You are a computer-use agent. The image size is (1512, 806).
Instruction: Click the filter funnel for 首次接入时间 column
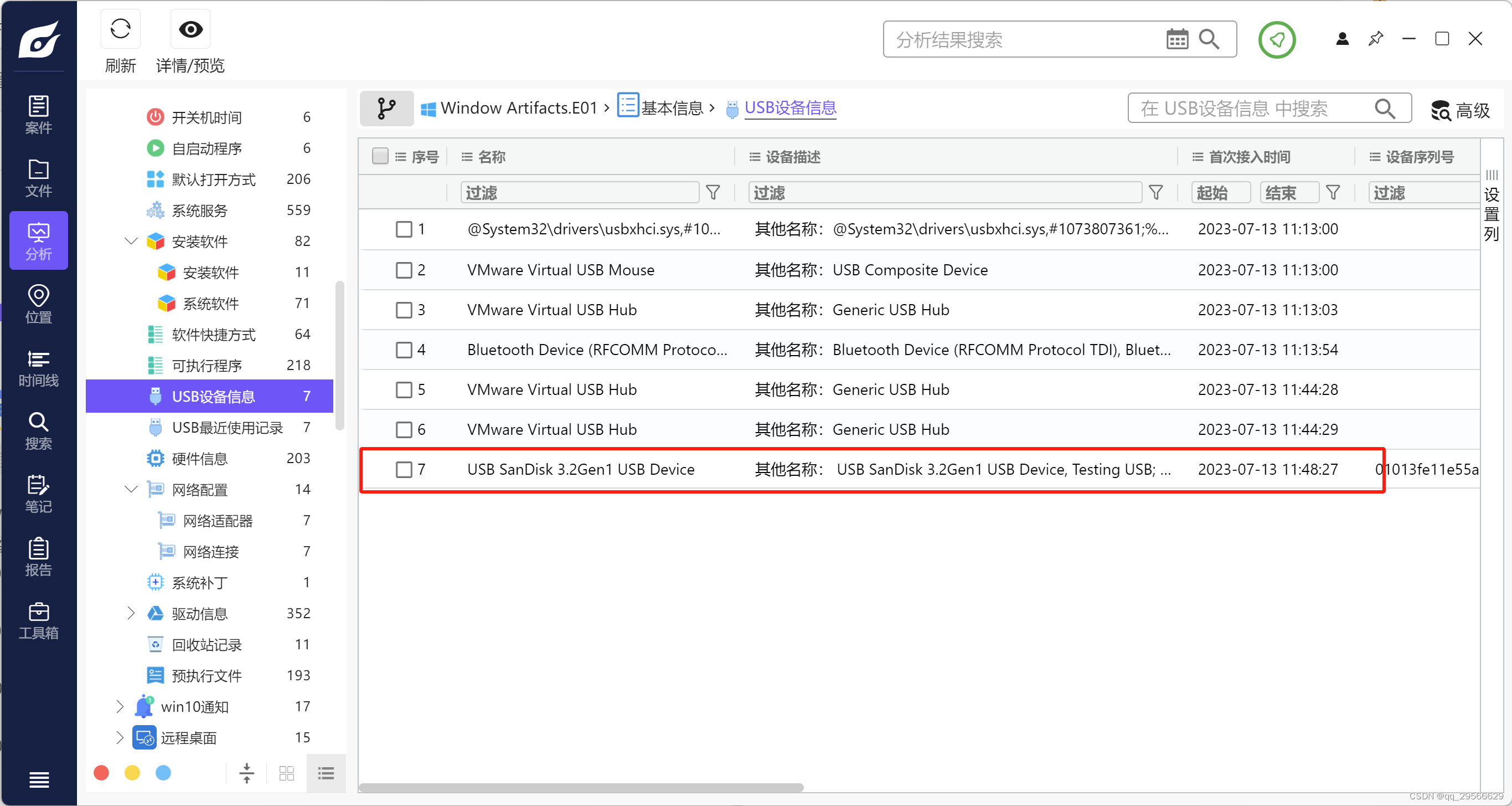coord(1333,192)
